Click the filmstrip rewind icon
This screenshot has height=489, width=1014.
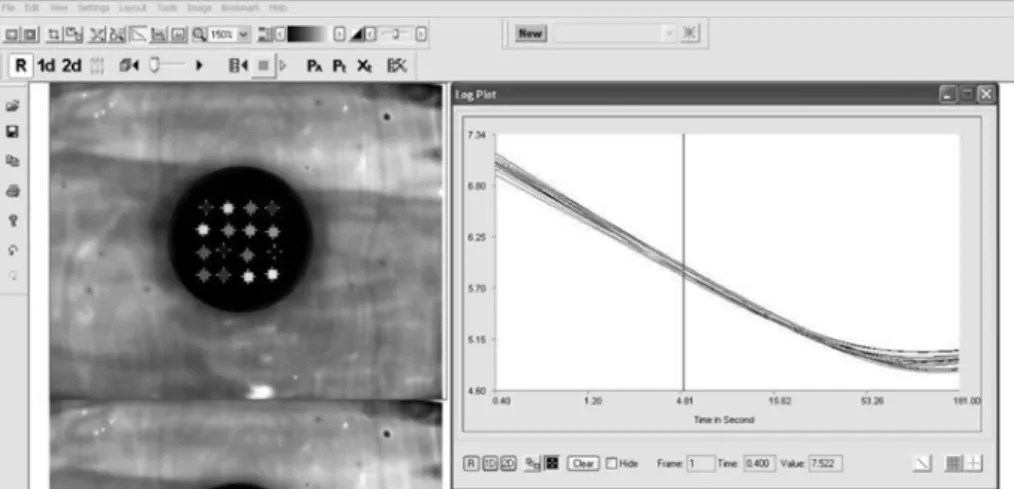coord(238,65)
